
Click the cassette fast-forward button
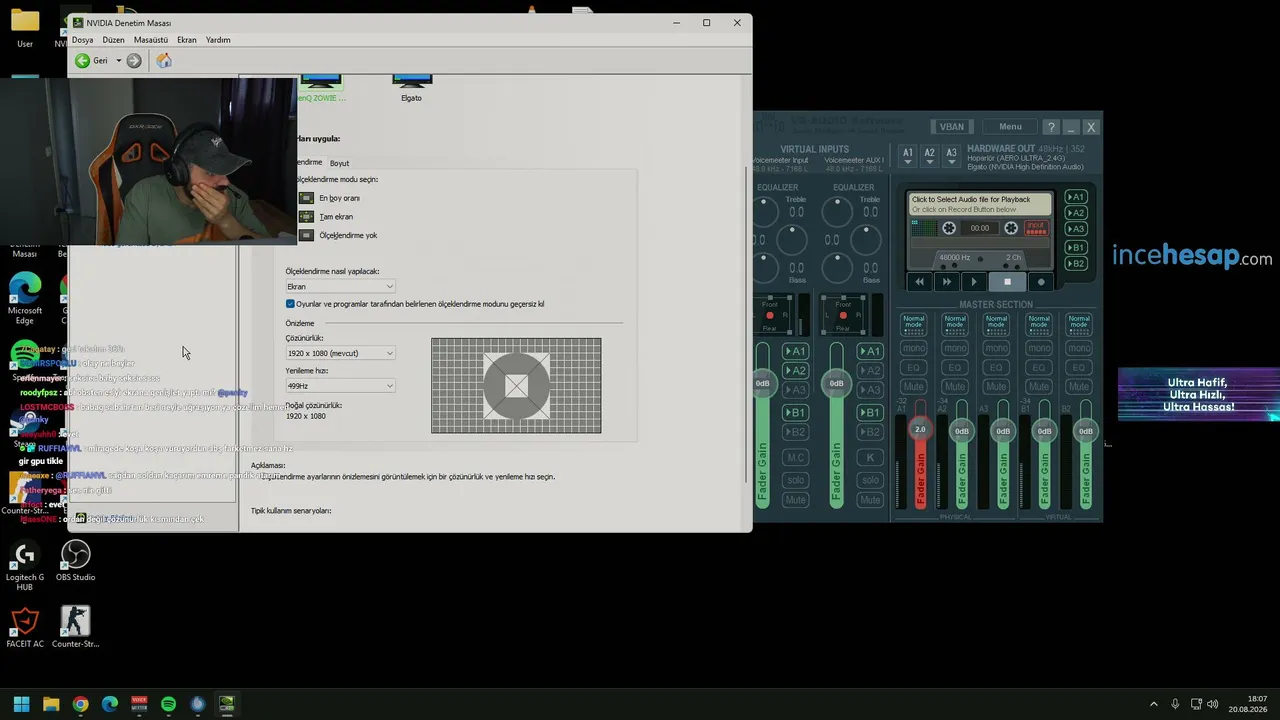tap(946, 282)
